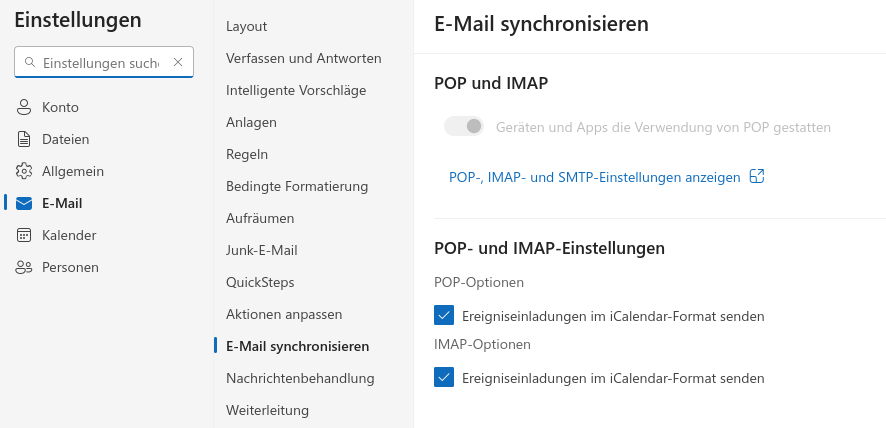This screenshot has width=886, height=428.
Task: Uncheck iCalendar checkbox under POP-Optionen
Action: click(x=444, y=315)
